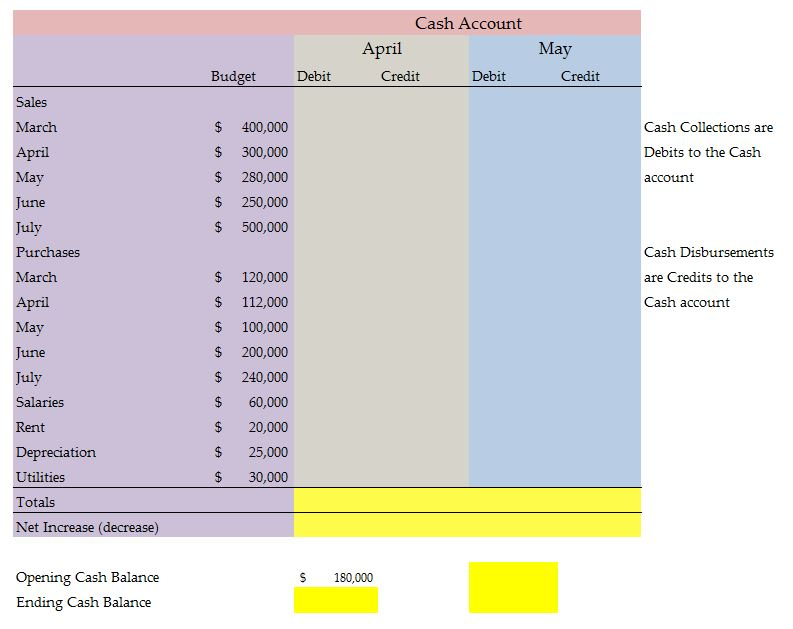The width and height of the screenshot is (793, 629).
Task: Click the yellow April ending balance cell
Action: tap(336, 600)
